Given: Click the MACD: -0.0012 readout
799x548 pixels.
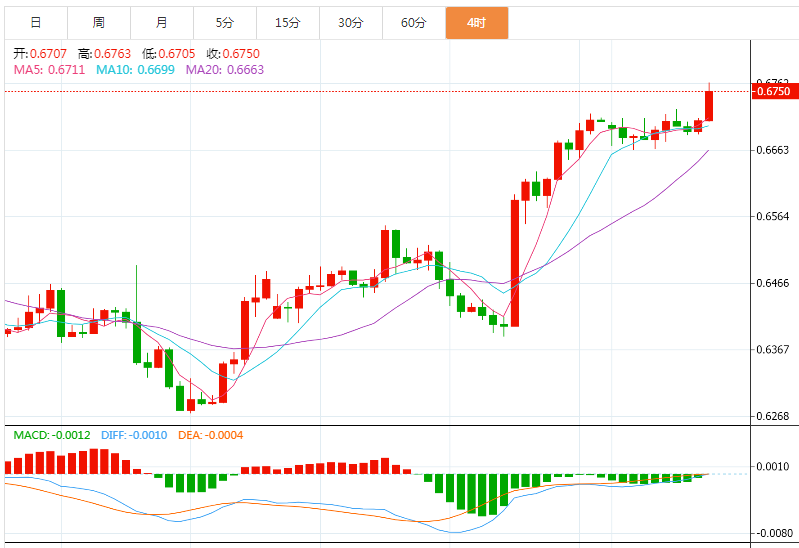Looking at the screenshot, I should tap(51, 435).
